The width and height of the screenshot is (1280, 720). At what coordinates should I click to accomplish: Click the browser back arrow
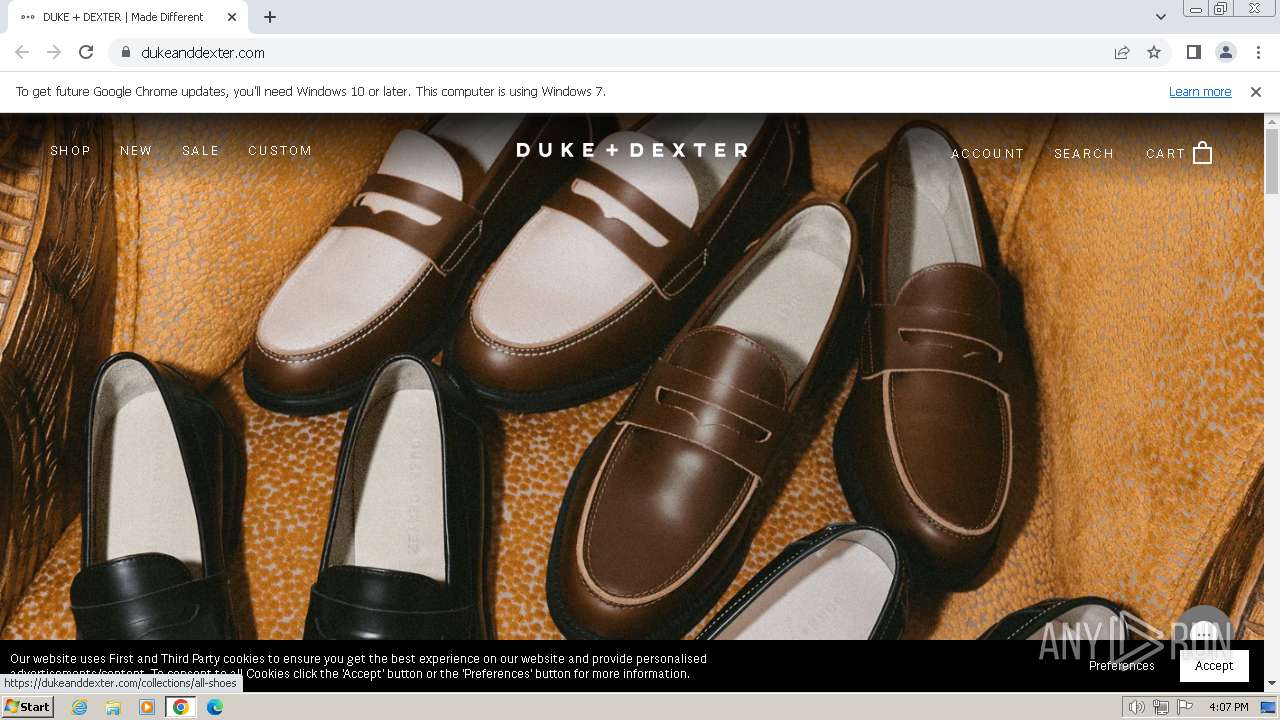pos(22,52)
